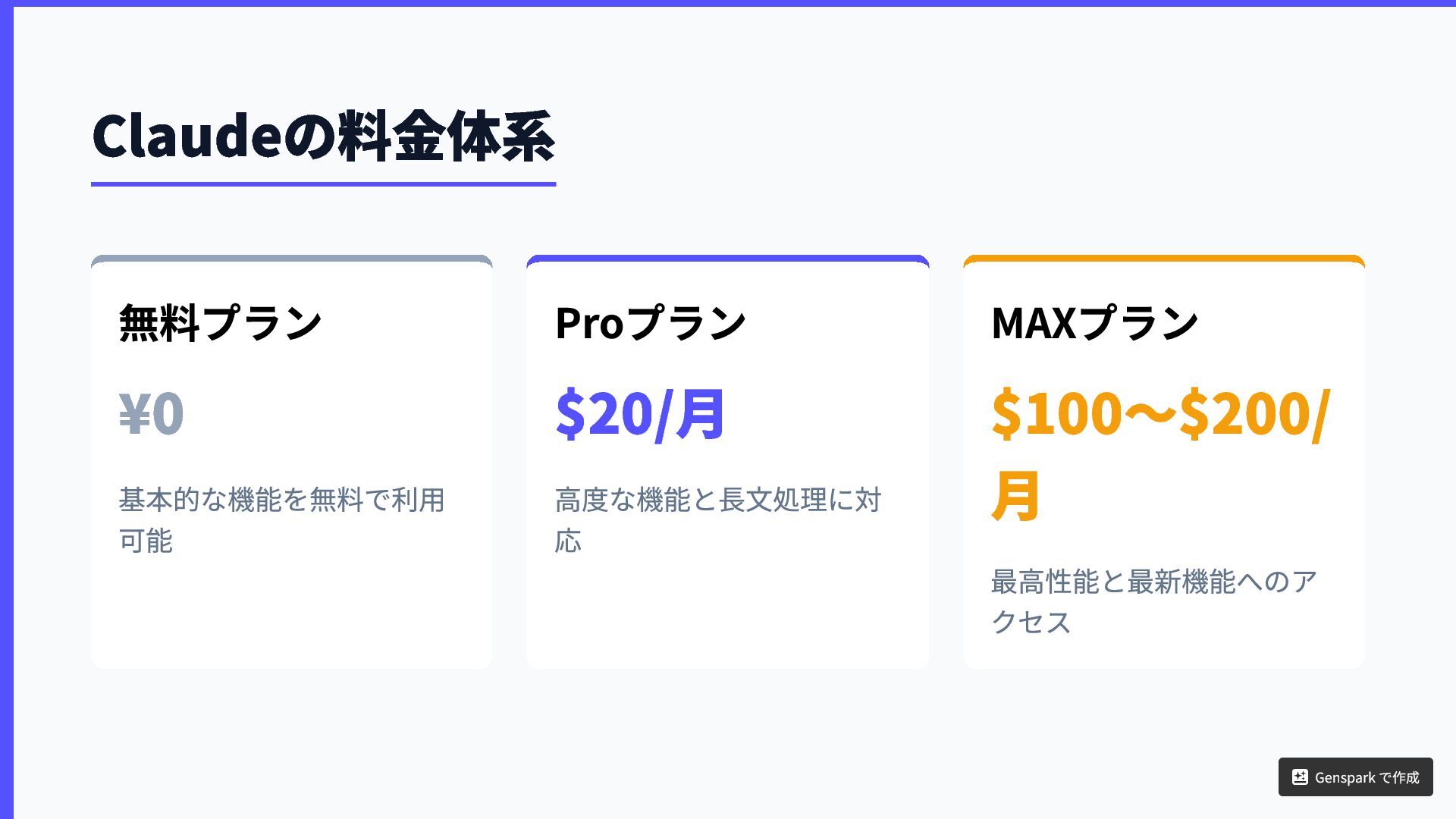The height and width of the screenshot is (819, 1456).
Task: Select the "Proプラン" card heading
Action: [651, 323]
